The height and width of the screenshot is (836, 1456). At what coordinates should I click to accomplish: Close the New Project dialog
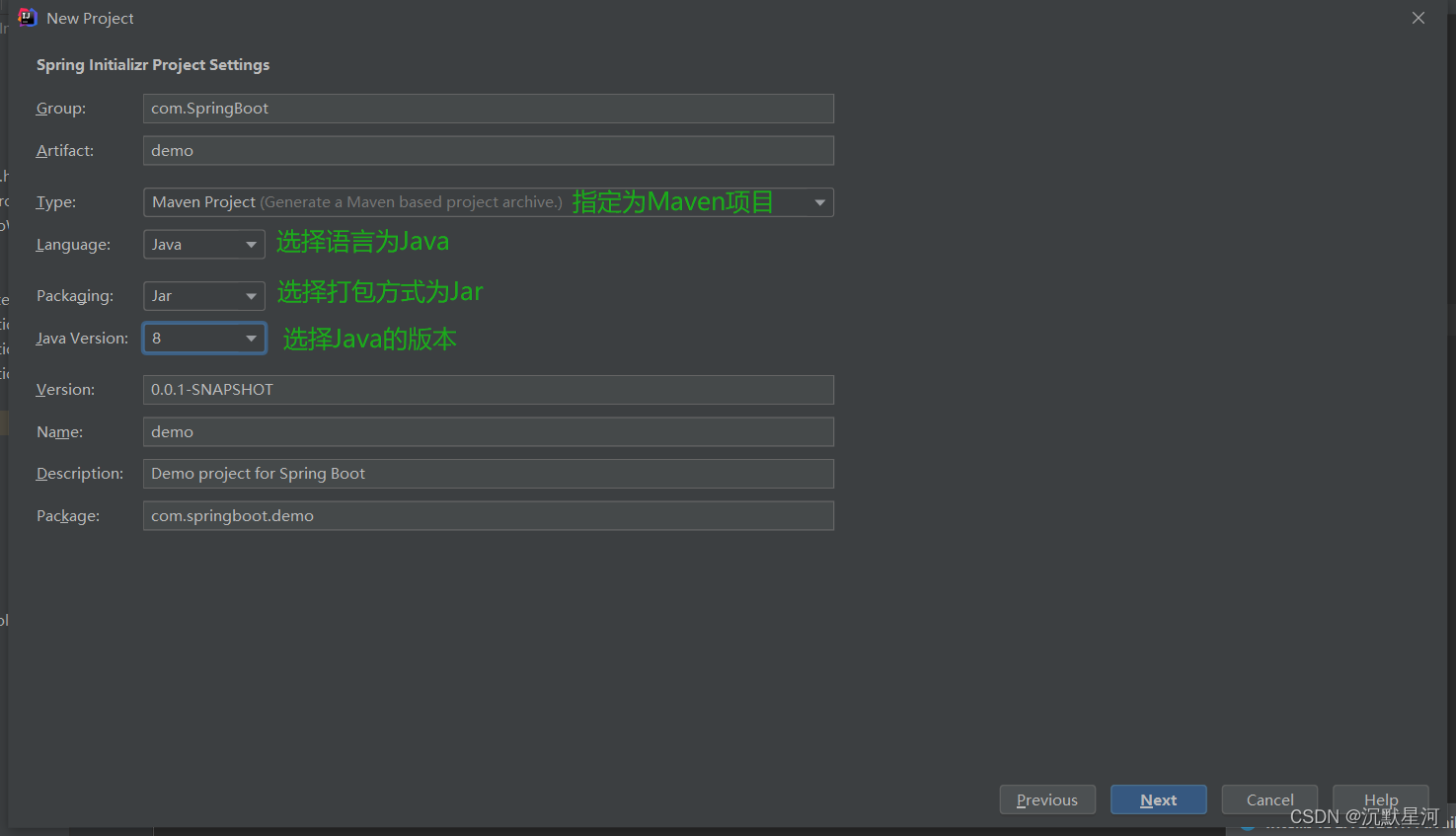point(1418,18)
